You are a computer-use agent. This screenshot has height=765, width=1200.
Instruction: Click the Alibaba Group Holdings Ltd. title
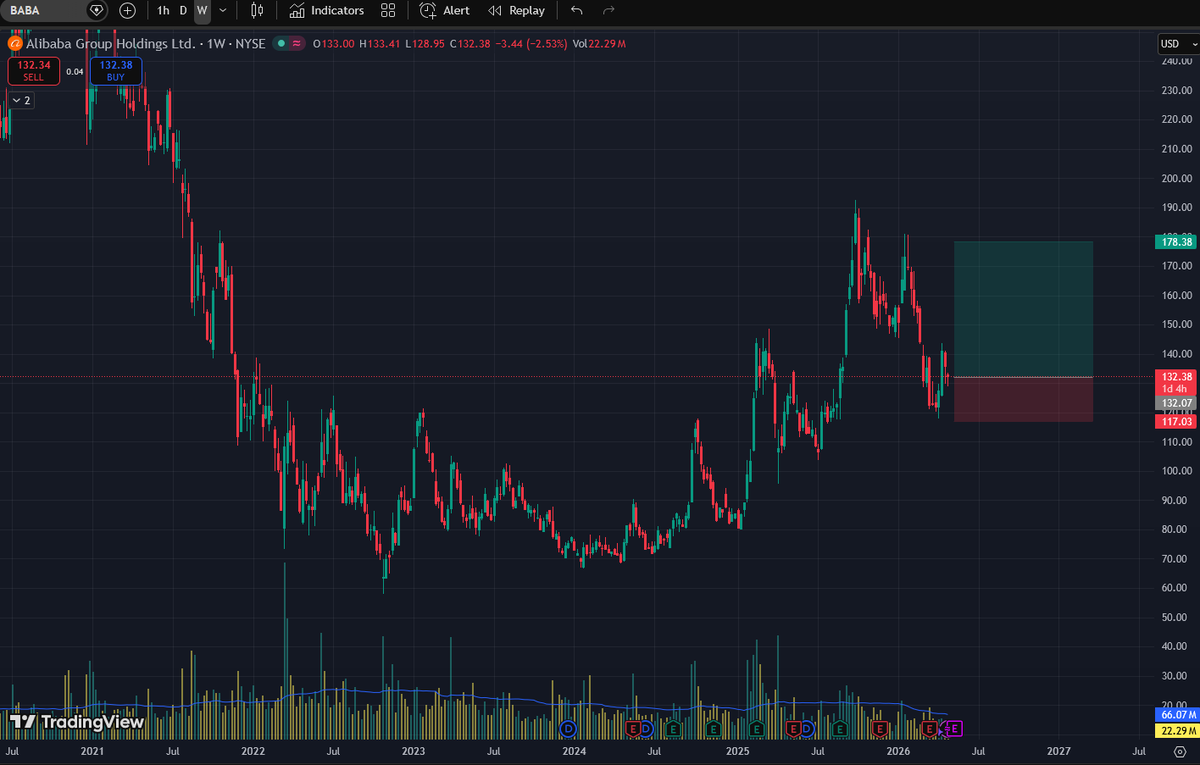[x=110, y=44]
